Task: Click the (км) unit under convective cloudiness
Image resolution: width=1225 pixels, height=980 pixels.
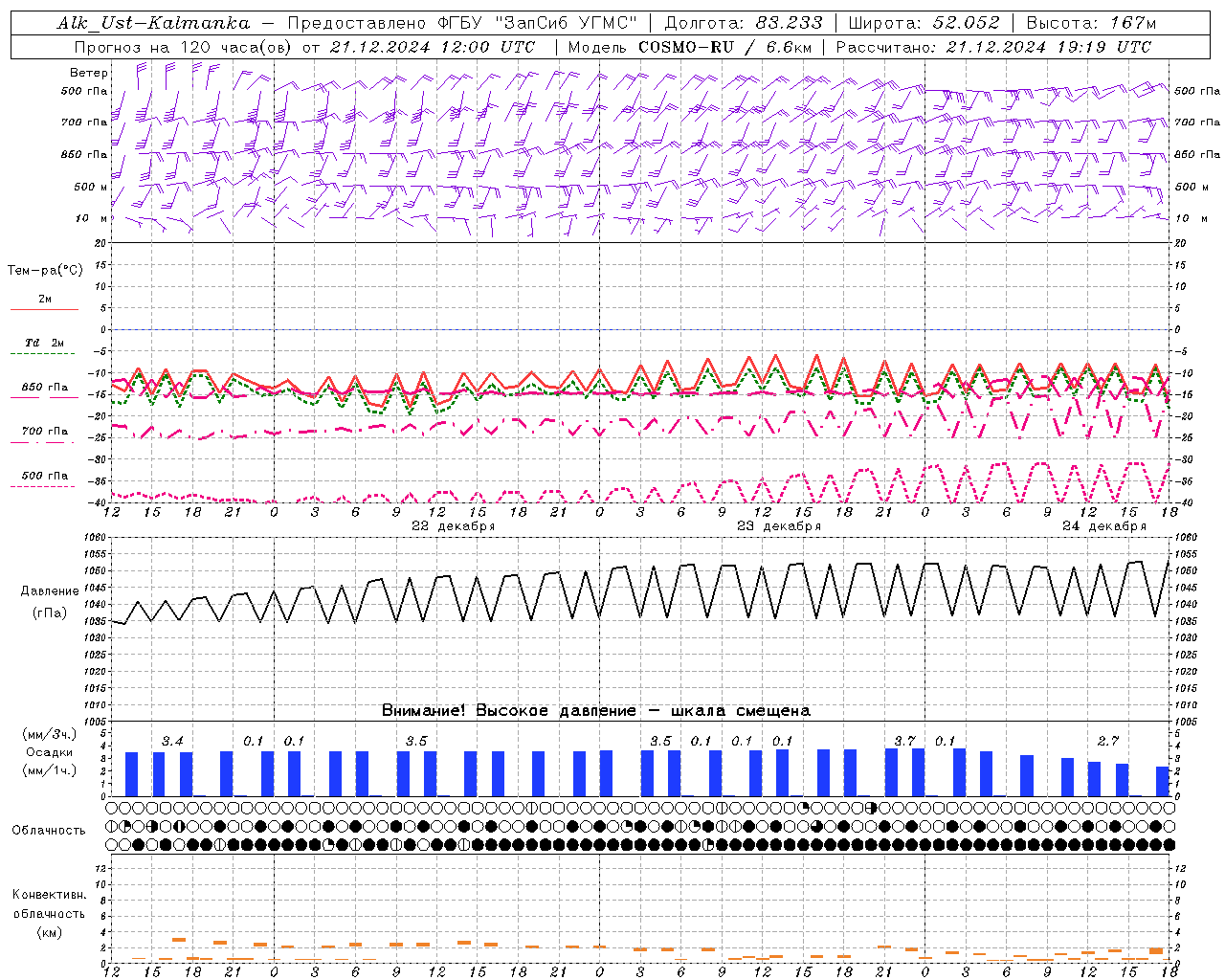Action: [49, 932]
